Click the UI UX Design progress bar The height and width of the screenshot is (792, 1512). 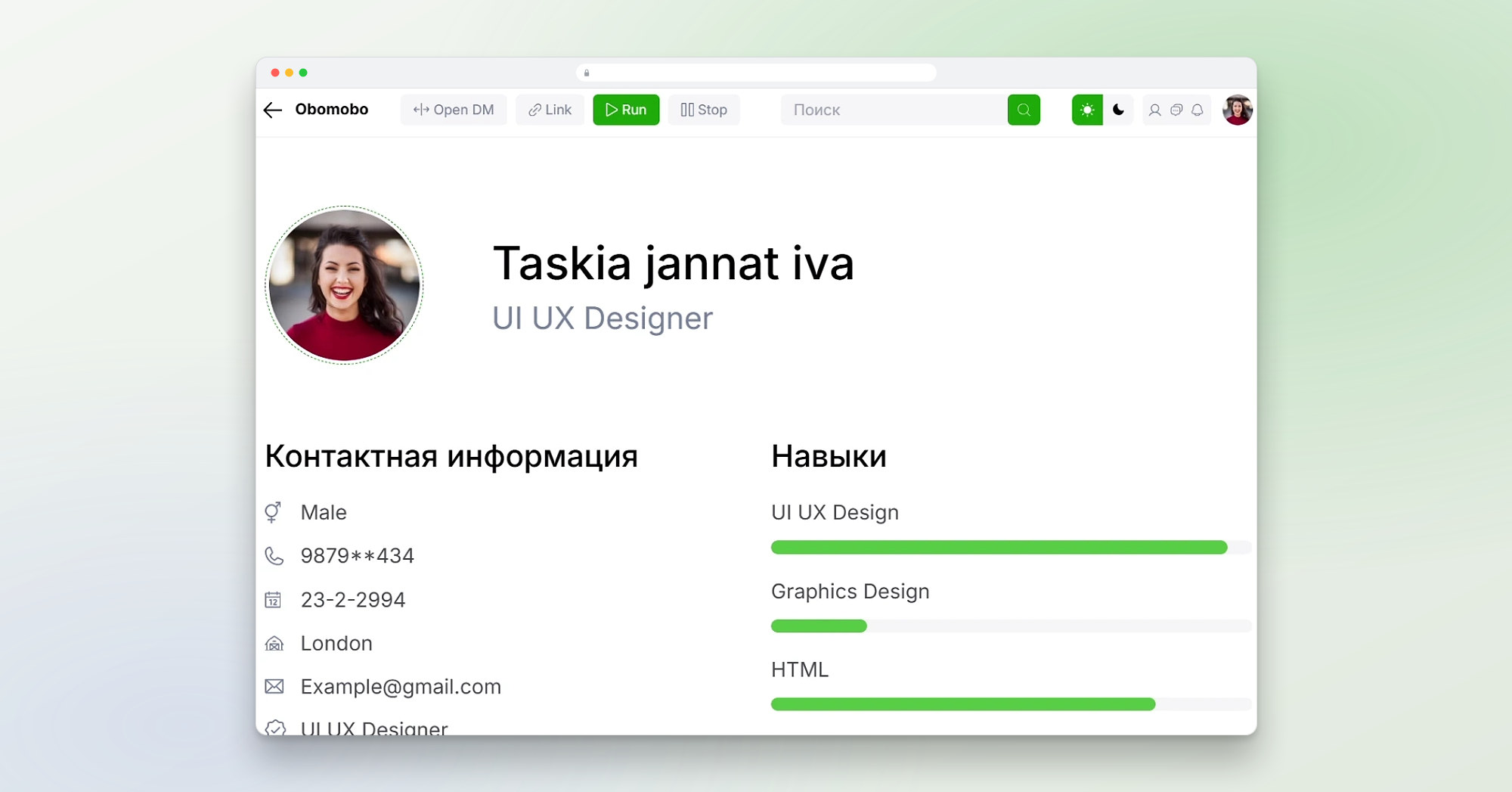click(x=1011, y=548)
